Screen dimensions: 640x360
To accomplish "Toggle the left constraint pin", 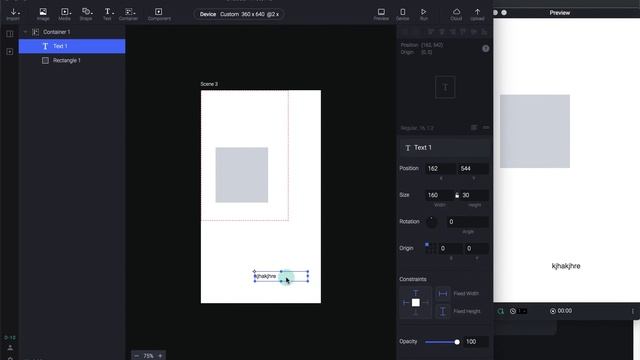I will [x=406, y=302].
